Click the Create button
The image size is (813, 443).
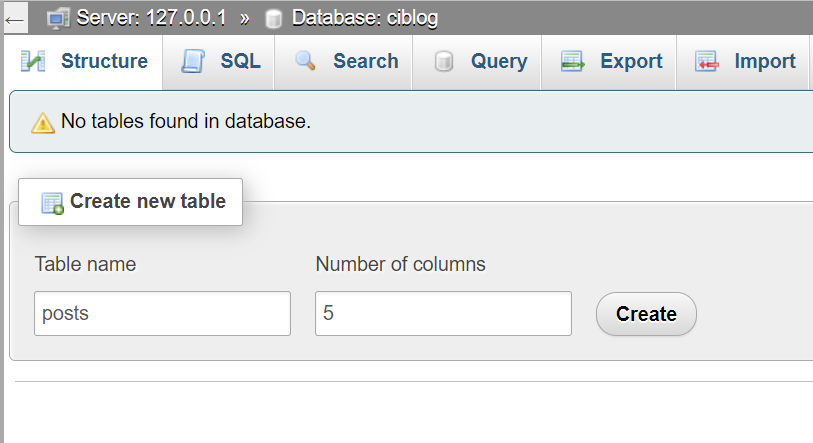646,314
